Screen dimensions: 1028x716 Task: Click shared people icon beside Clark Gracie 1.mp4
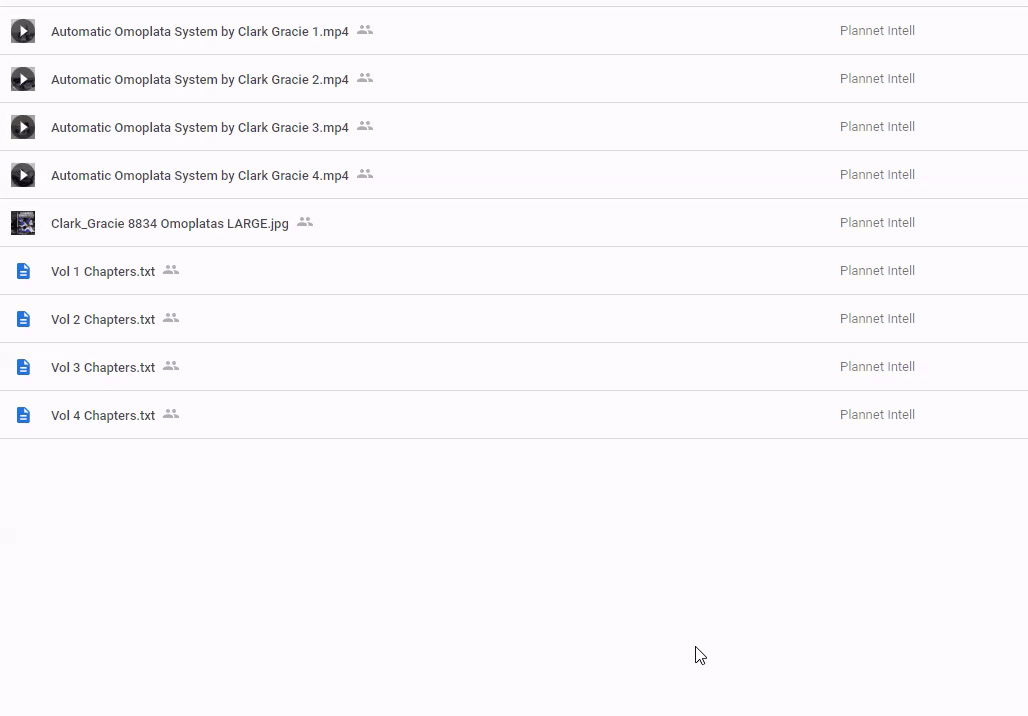[365, 30]
